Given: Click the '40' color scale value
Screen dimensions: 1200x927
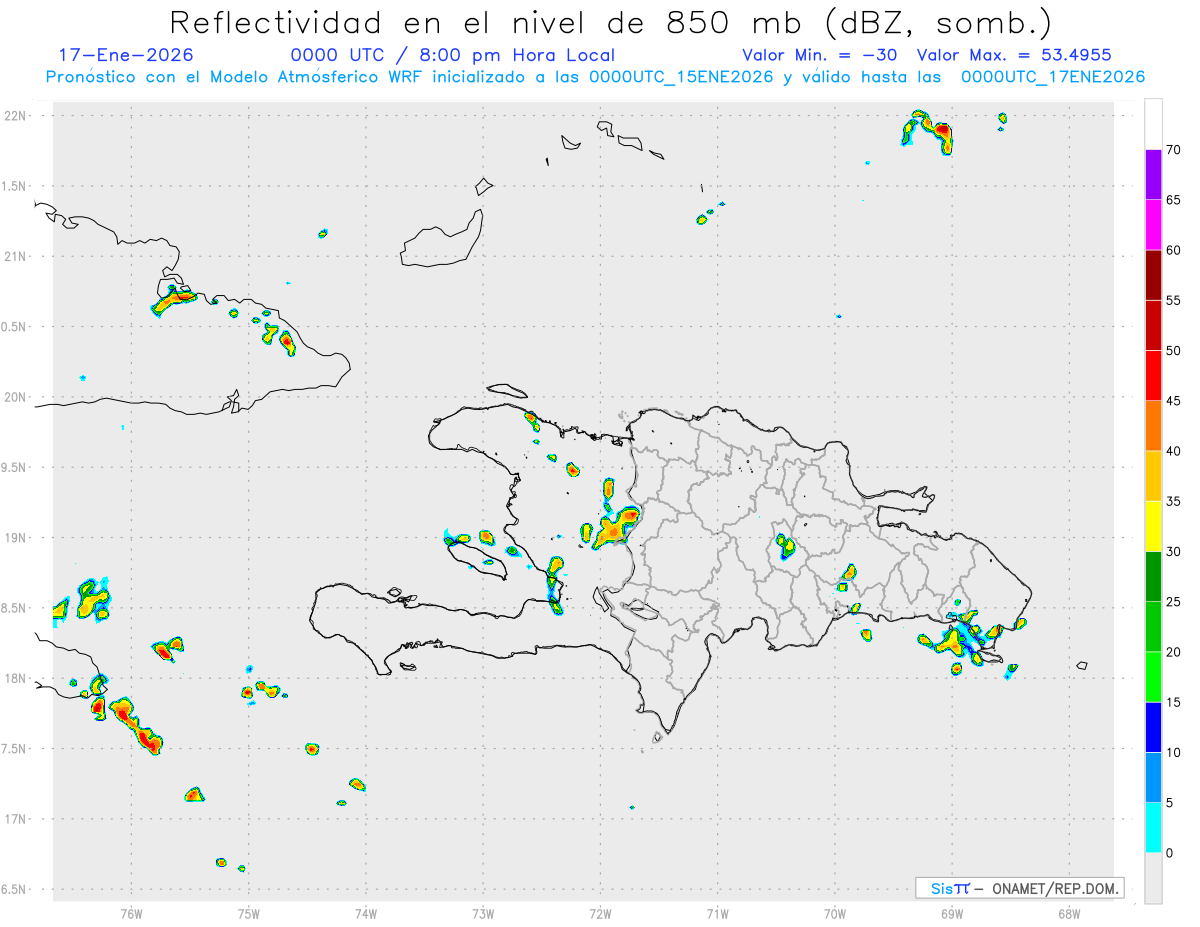Looking at the screenshot, I should [1173, 451].
